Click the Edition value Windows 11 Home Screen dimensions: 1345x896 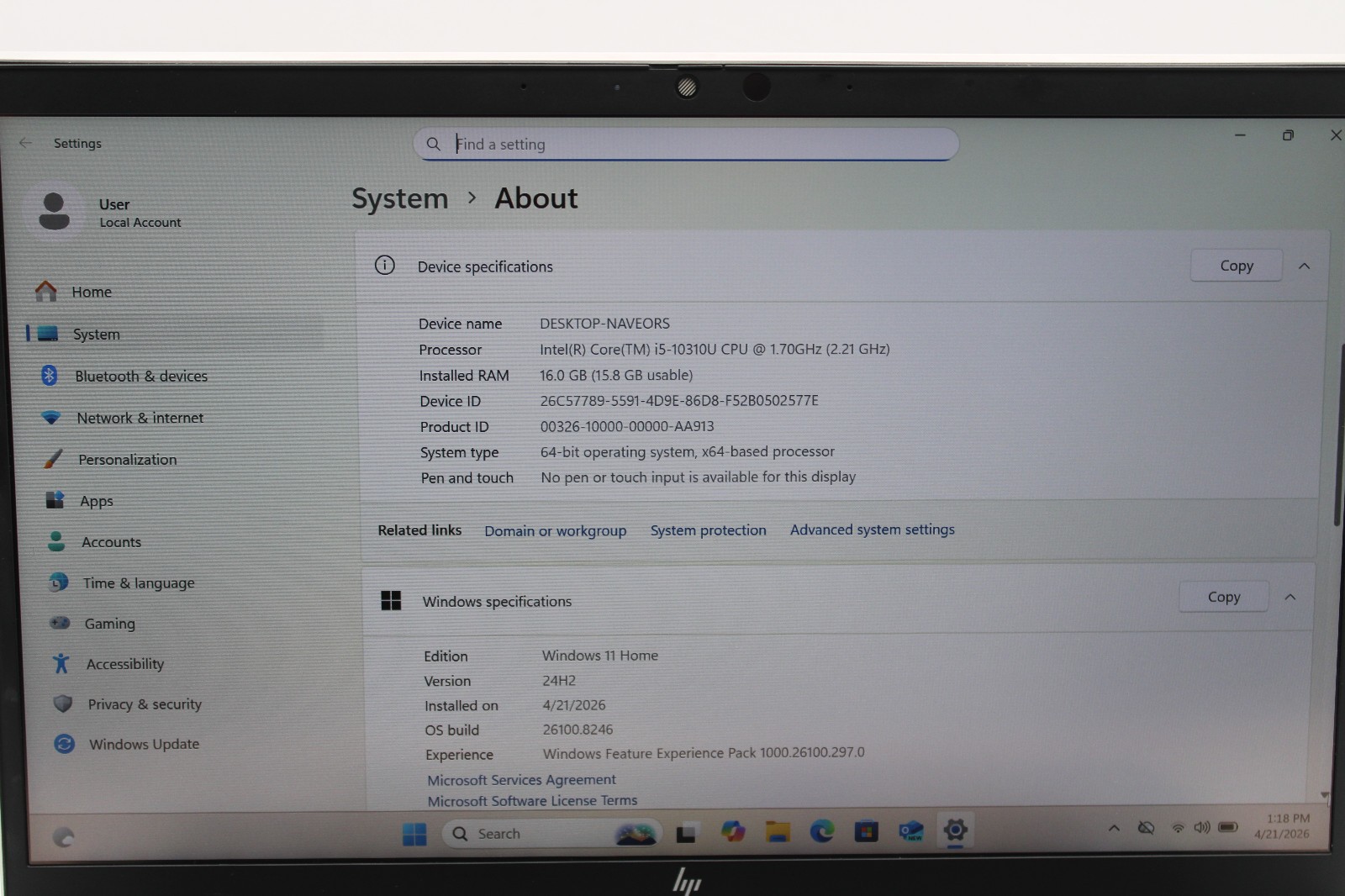click(600, 656)
